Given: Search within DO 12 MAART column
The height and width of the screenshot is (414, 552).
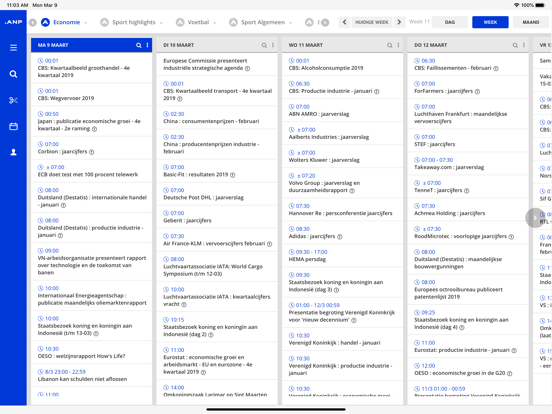Looking at the screenshot, I should point(515,45).
